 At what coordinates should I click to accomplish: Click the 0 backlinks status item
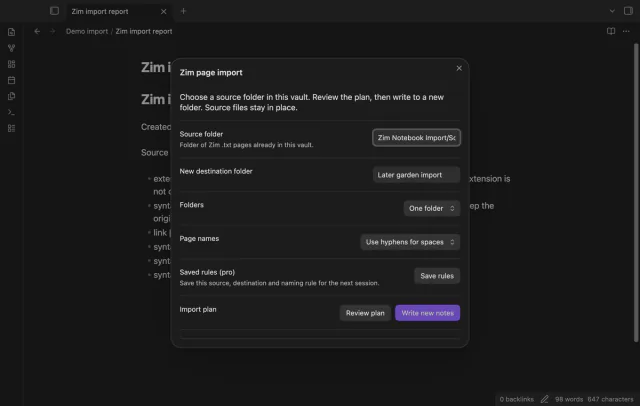516,399
